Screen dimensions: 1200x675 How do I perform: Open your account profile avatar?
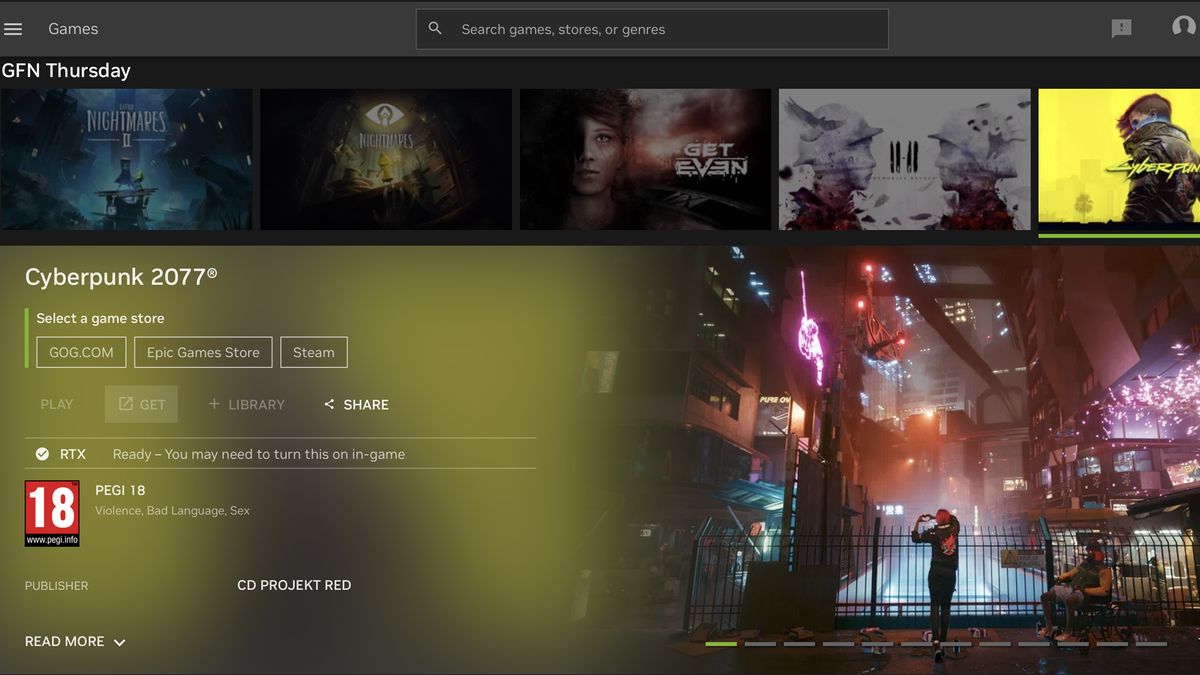click(1183, 28)
